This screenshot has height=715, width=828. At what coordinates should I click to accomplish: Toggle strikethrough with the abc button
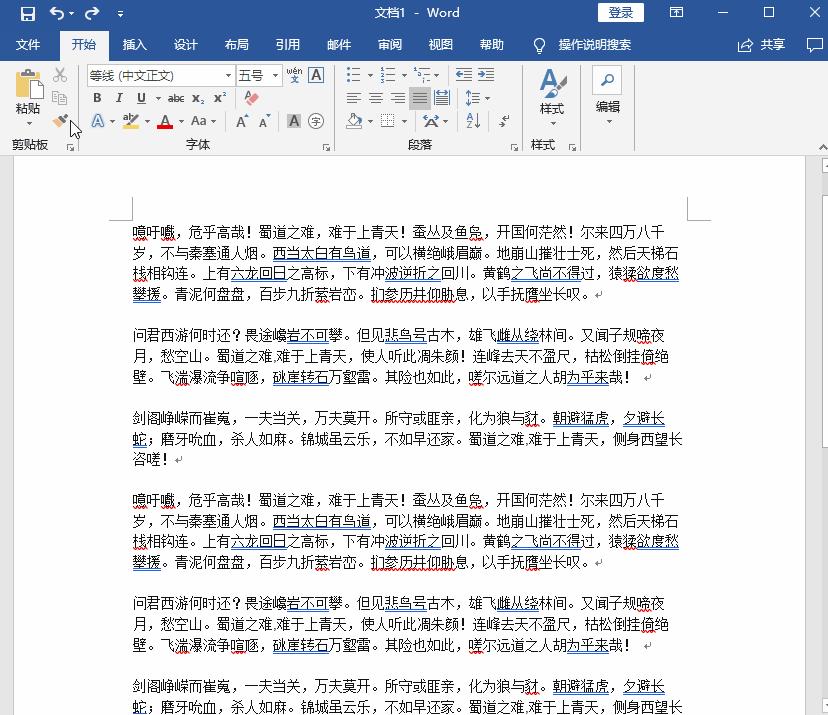[x=176, y=98]
